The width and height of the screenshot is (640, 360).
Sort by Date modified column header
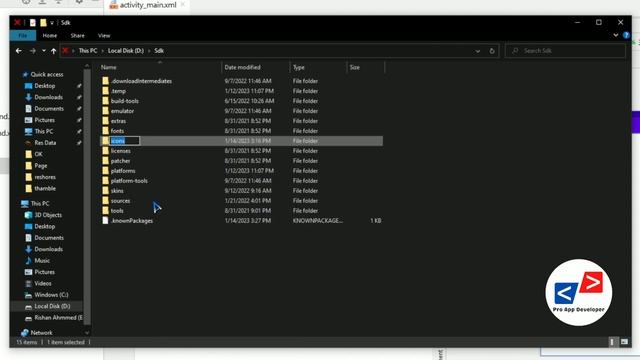point(242,67)
